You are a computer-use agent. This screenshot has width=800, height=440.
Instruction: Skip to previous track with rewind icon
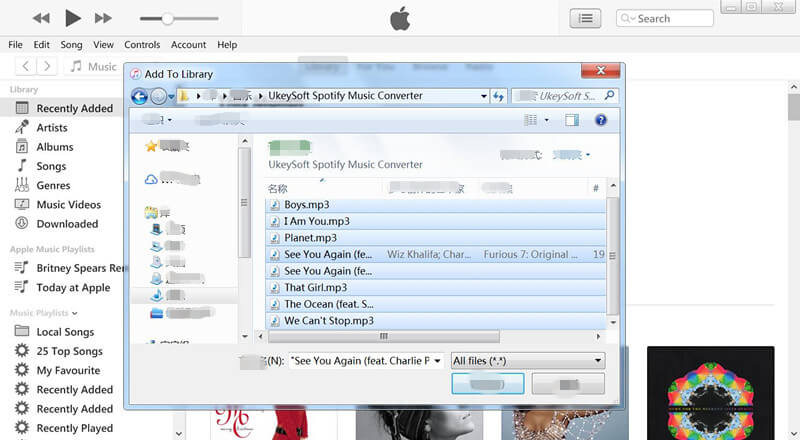coord(41,18)
